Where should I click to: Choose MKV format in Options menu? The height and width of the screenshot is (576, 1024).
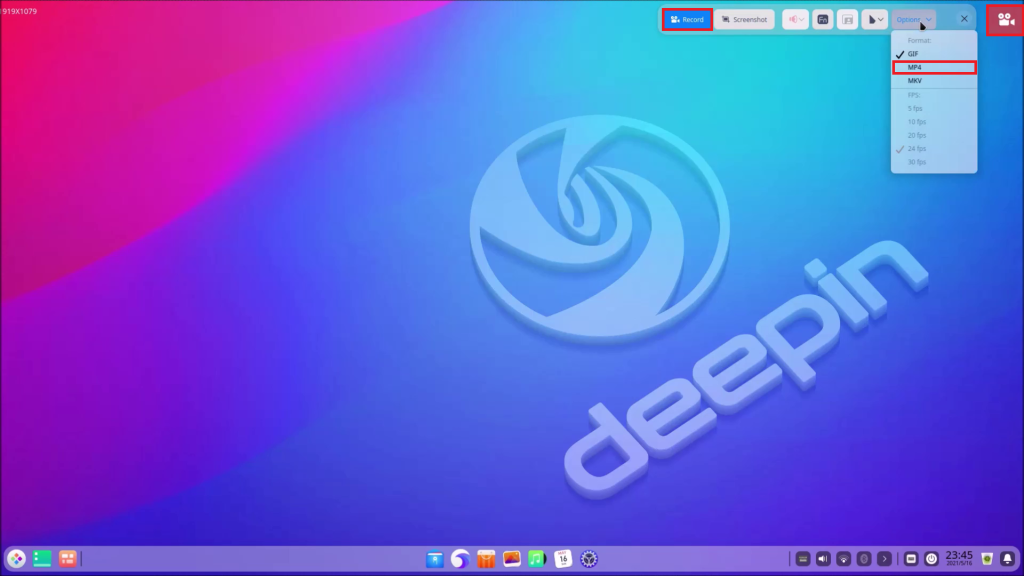pos(915,80)
